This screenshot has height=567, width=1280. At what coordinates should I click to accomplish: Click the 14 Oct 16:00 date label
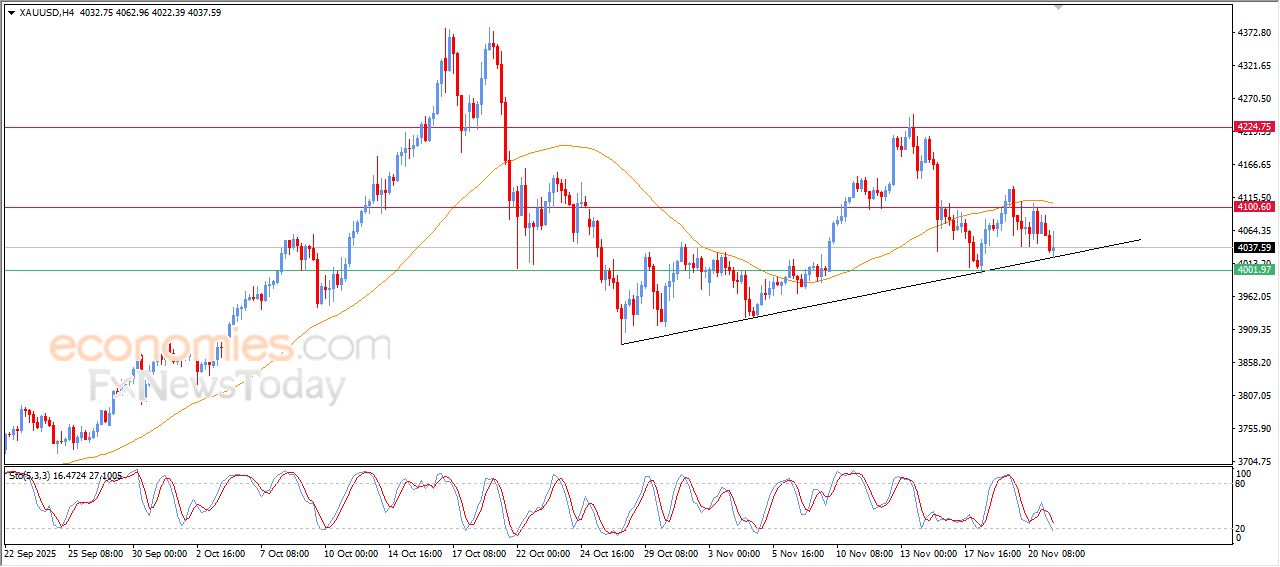(x=415, y=553)
